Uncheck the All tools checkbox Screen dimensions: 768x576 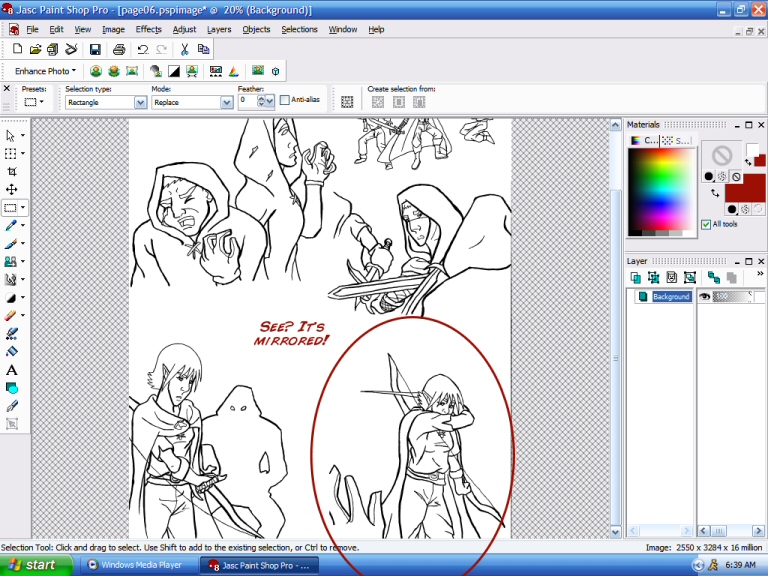click(x=706, y=224)
